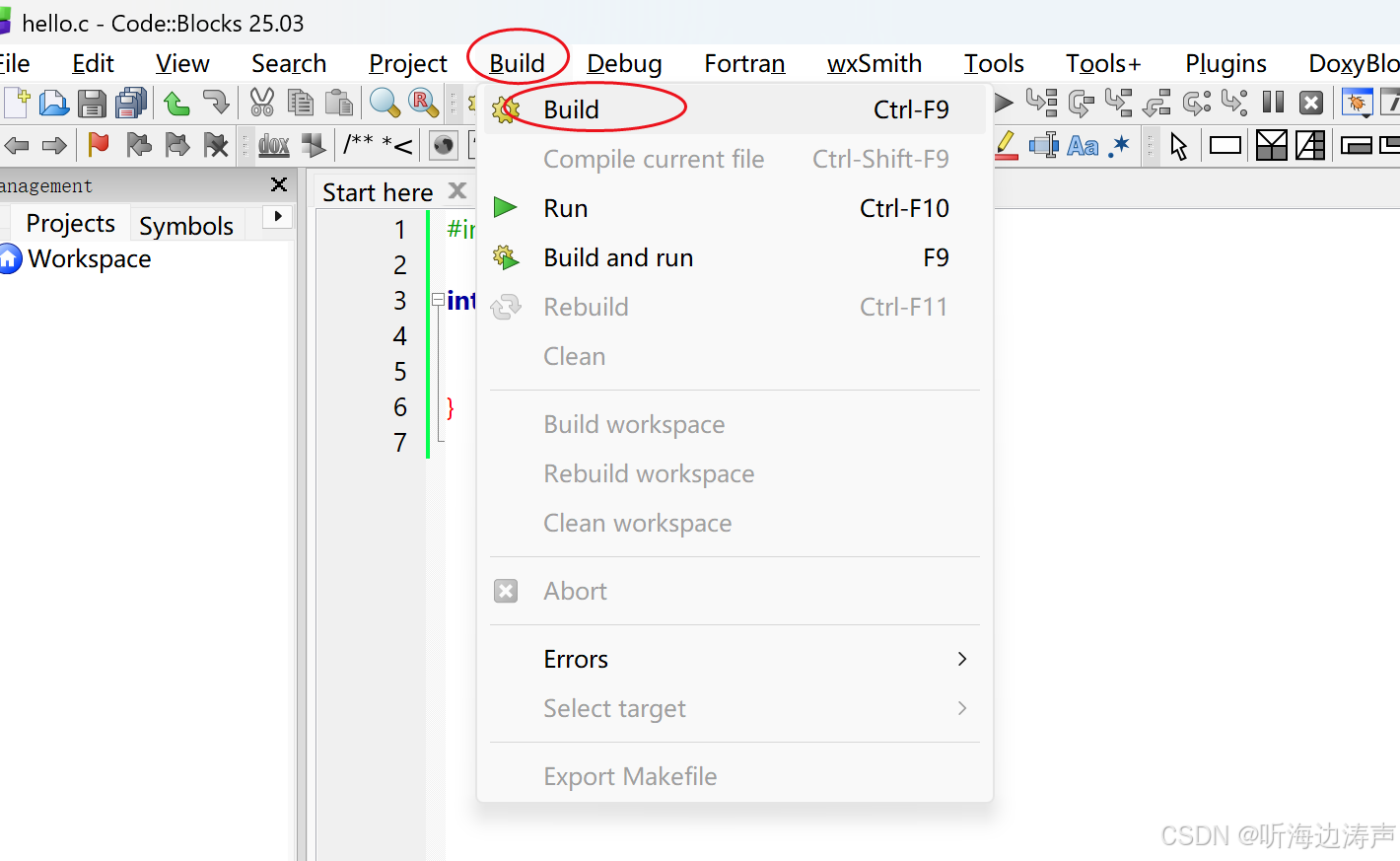Cut text using the scissors icon

[x=263, y=103]
